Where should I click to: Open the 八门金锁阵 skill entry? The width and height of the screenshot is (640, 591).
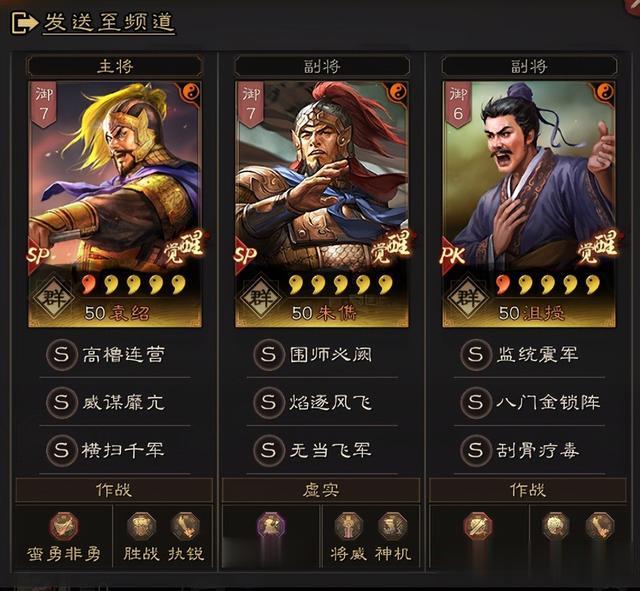[x=529, y=402]
